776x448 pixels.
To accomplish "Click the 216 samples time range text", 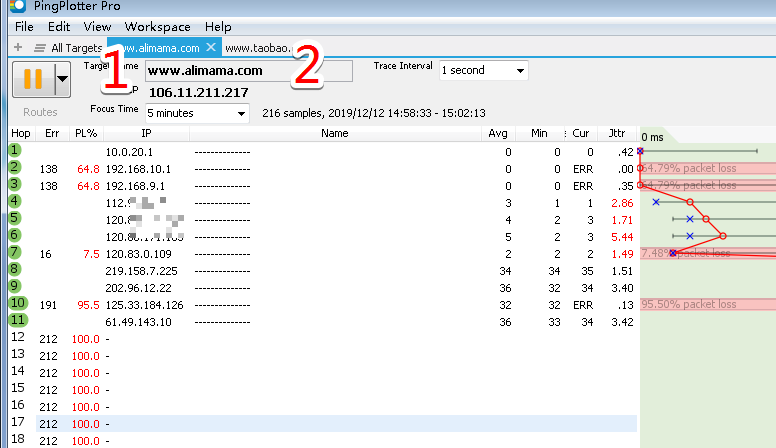I will 374,113.
